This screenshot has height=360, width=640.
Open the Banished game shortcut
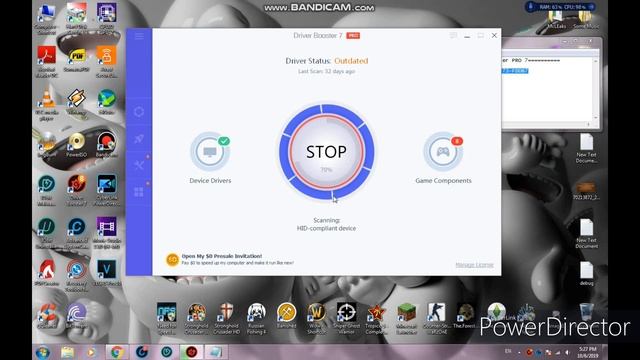click(287, 316)
